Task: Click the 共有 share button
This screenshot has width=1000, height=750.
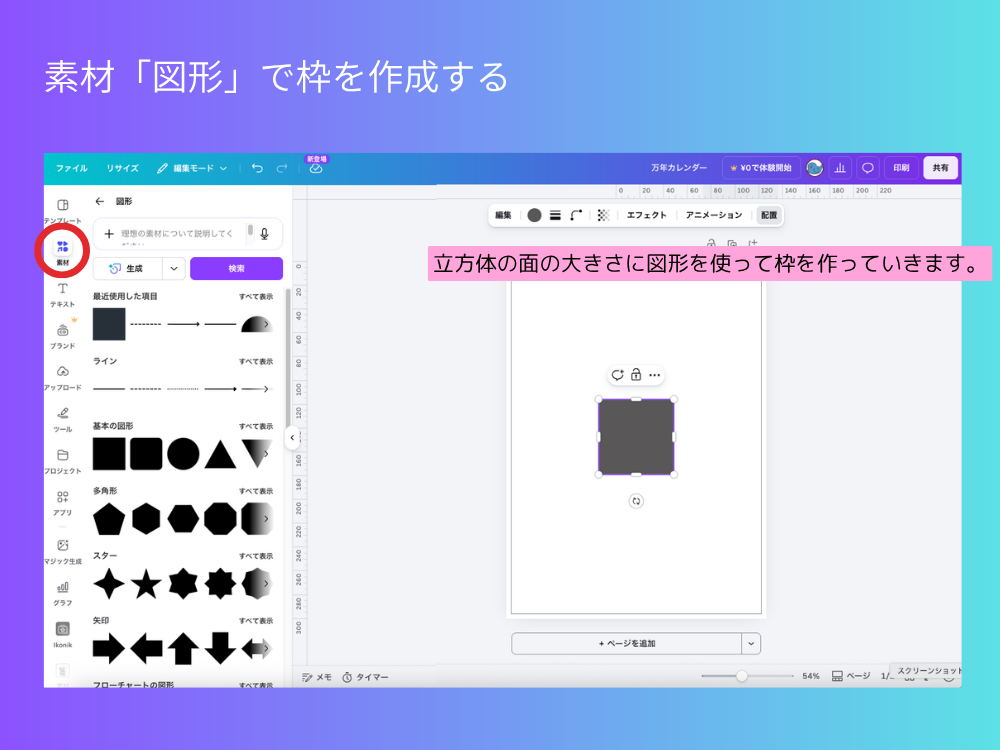Action: click(940, 168)
